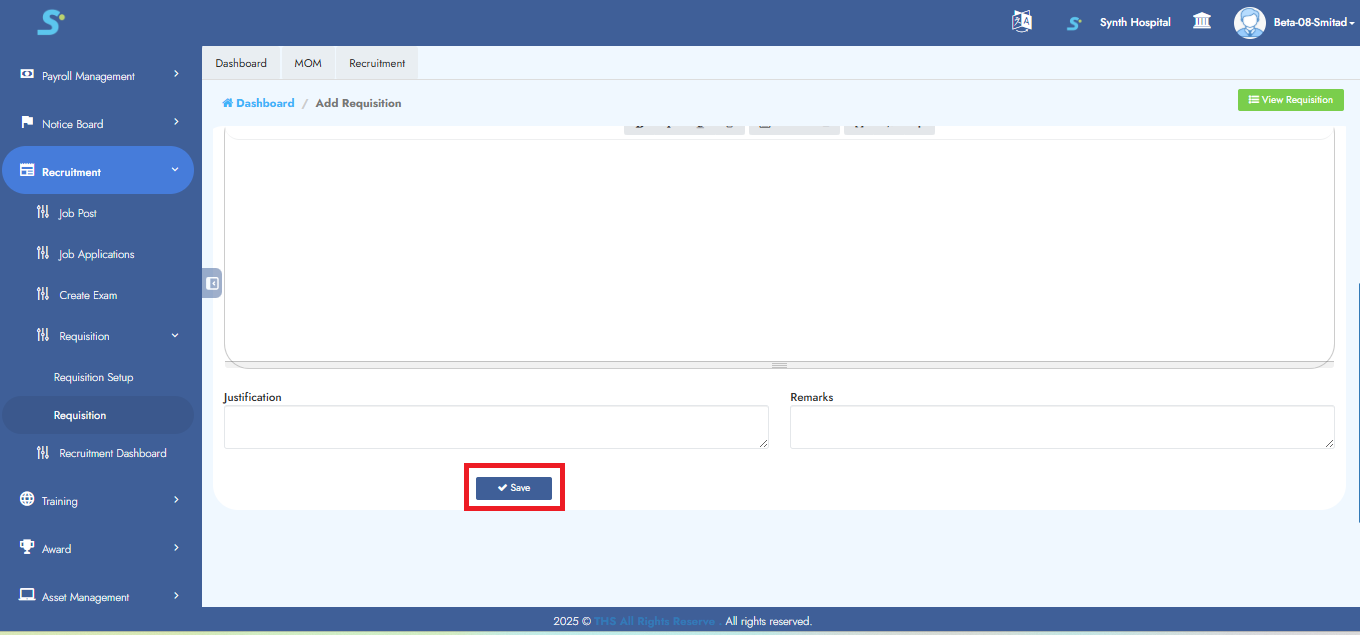Open Job Applications in sidebar
Image resolution: width=1360 pixels, height=635 pixels.
click(x=96, y=254)
